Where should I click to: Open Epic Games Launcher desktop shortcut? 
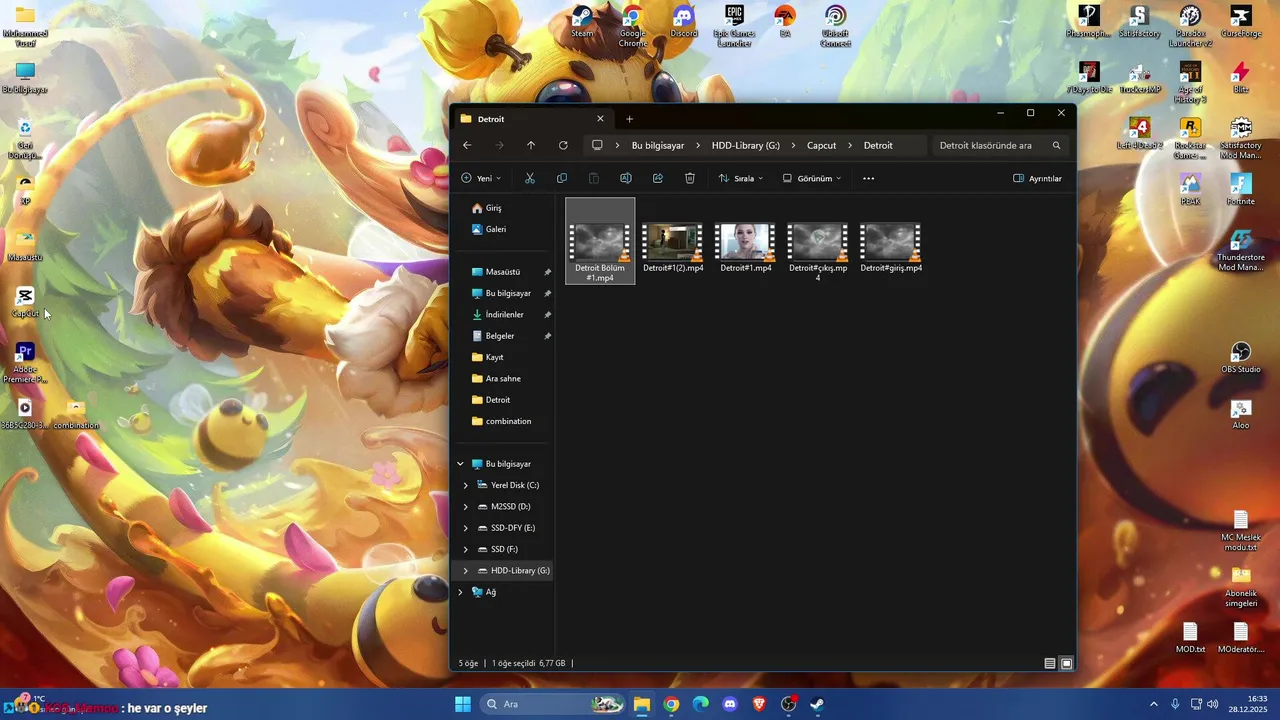pos(734,26)
